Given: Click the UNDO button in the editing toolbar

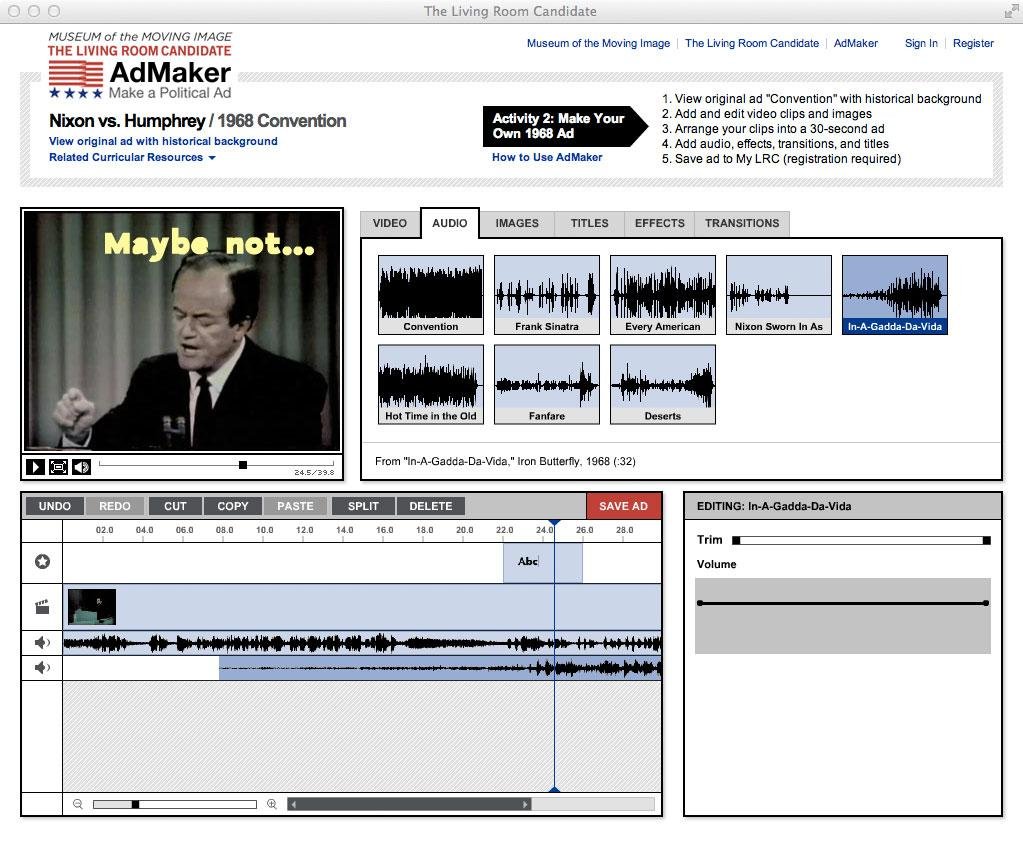Looking at the screenshot, I should coord(55,506).
